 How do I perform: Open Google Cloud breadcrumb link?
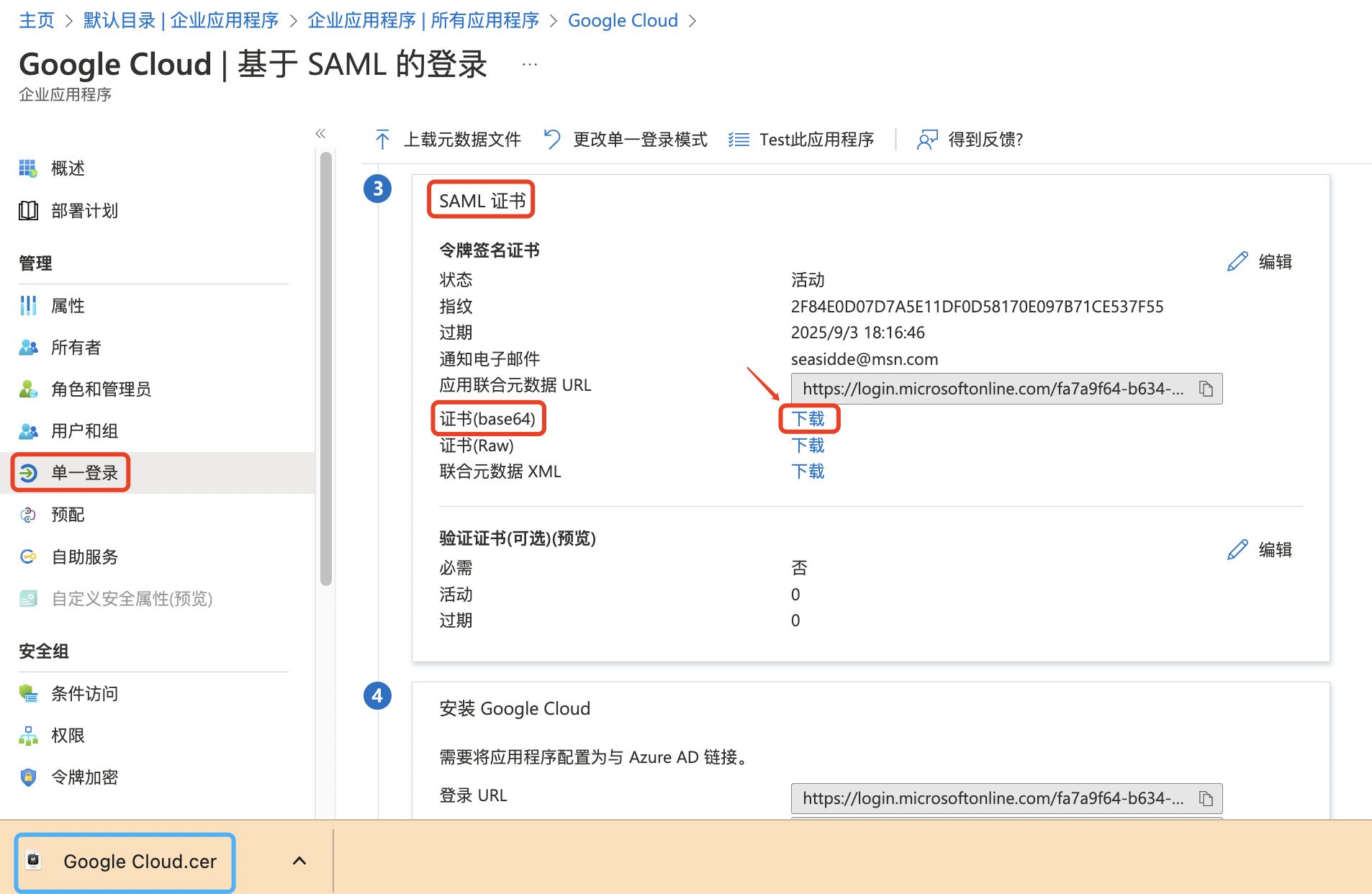click(623, 20)
